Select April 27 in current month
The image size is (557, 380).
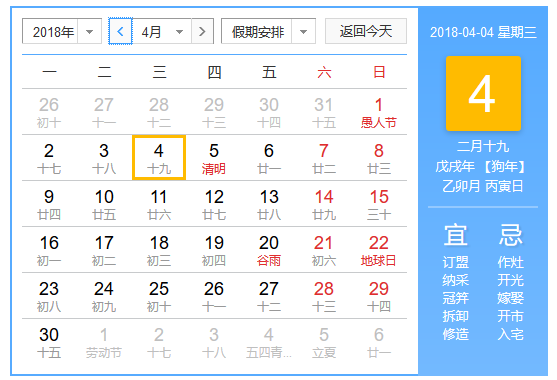click(269, 296)
